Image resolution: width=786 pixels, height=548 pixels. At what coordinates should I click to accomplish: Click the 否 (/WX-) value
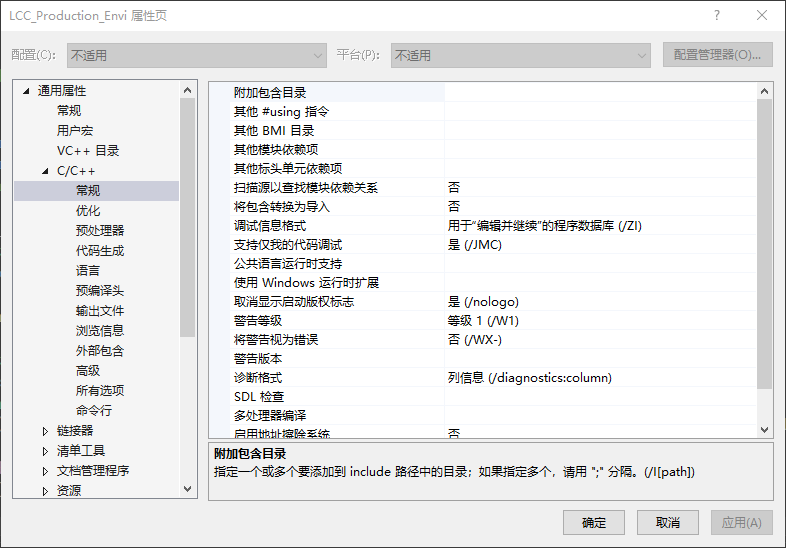(475, 340)
